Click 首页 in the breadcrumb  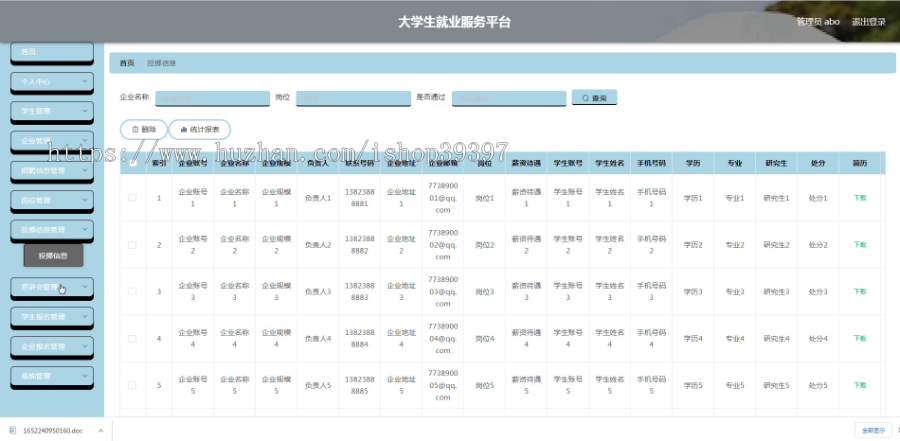[x=127, y=63]
